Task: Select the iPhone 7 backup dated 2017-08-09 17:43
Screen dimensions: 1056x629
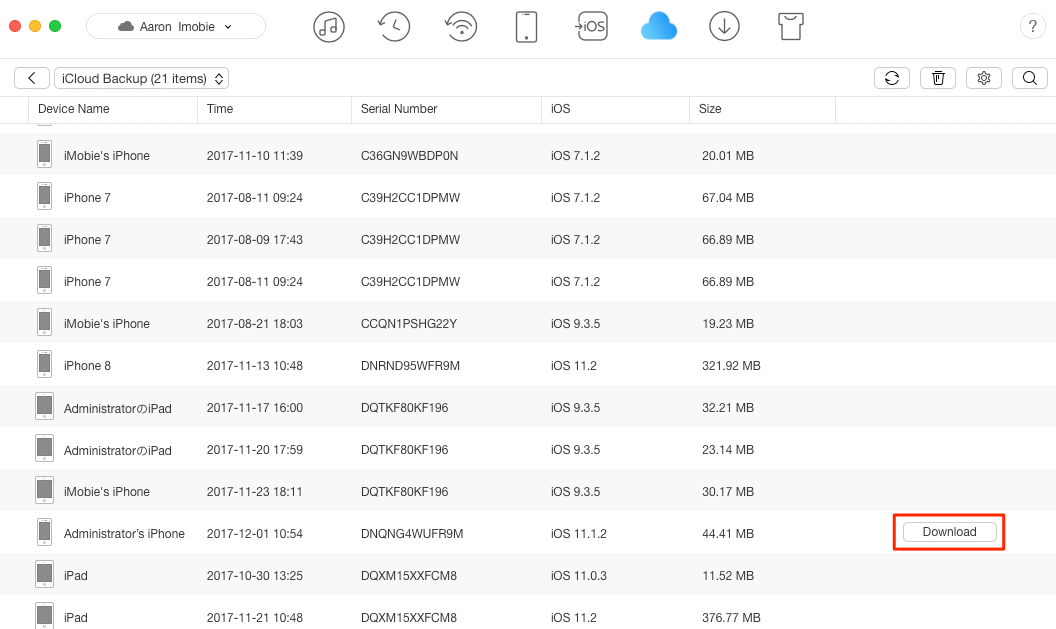Action: (x=528, y=240)
